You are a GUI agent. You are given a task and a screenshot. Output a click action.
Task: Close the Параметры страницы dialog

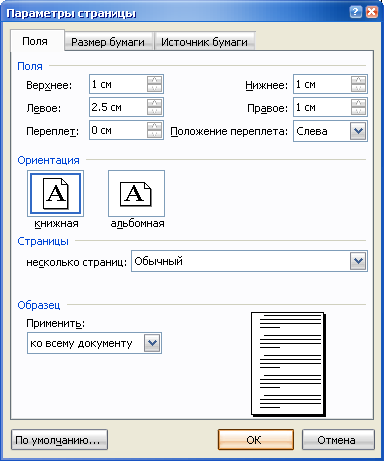[372, 12]
